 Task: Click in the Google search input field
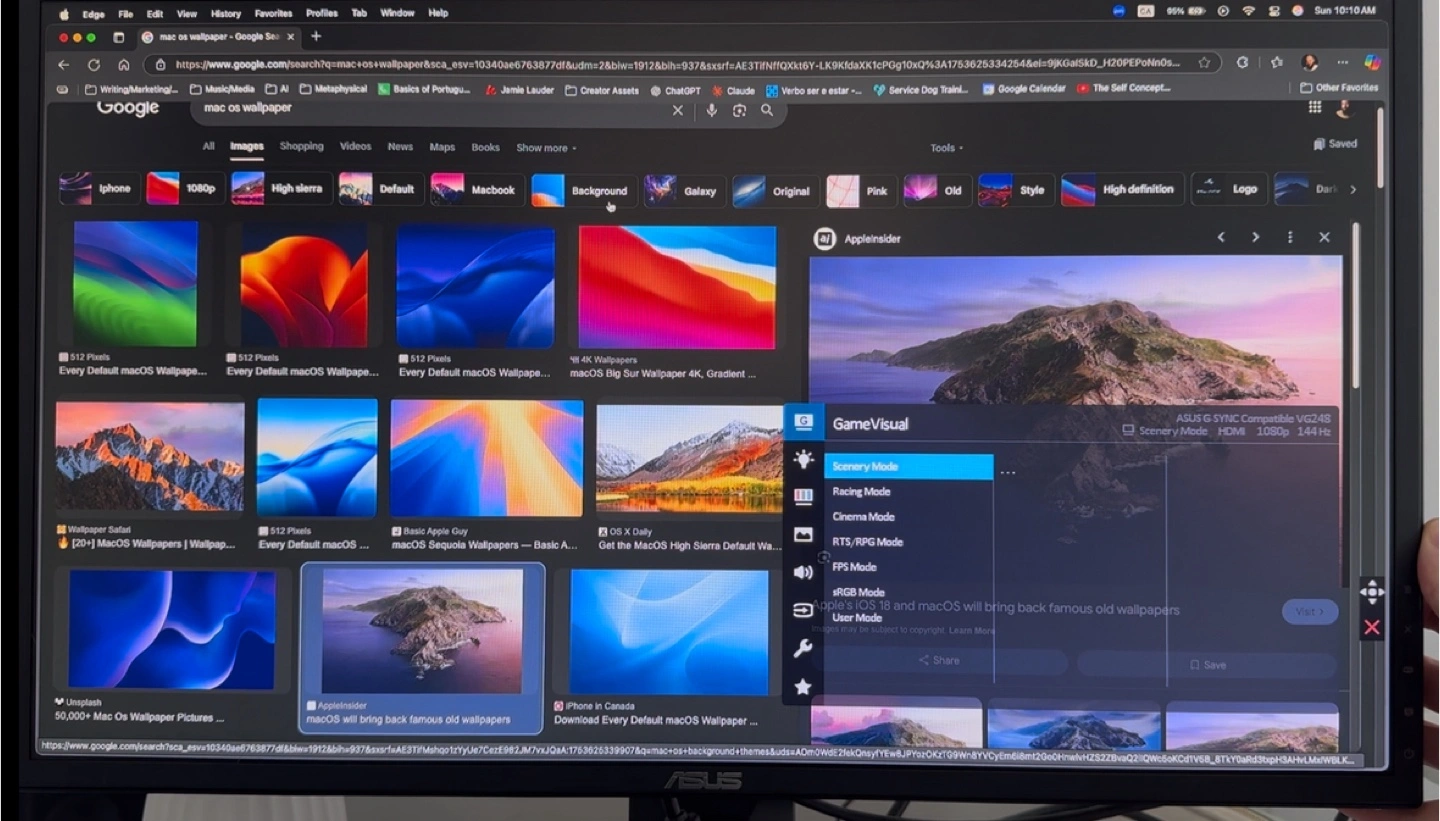pos(430,109)
